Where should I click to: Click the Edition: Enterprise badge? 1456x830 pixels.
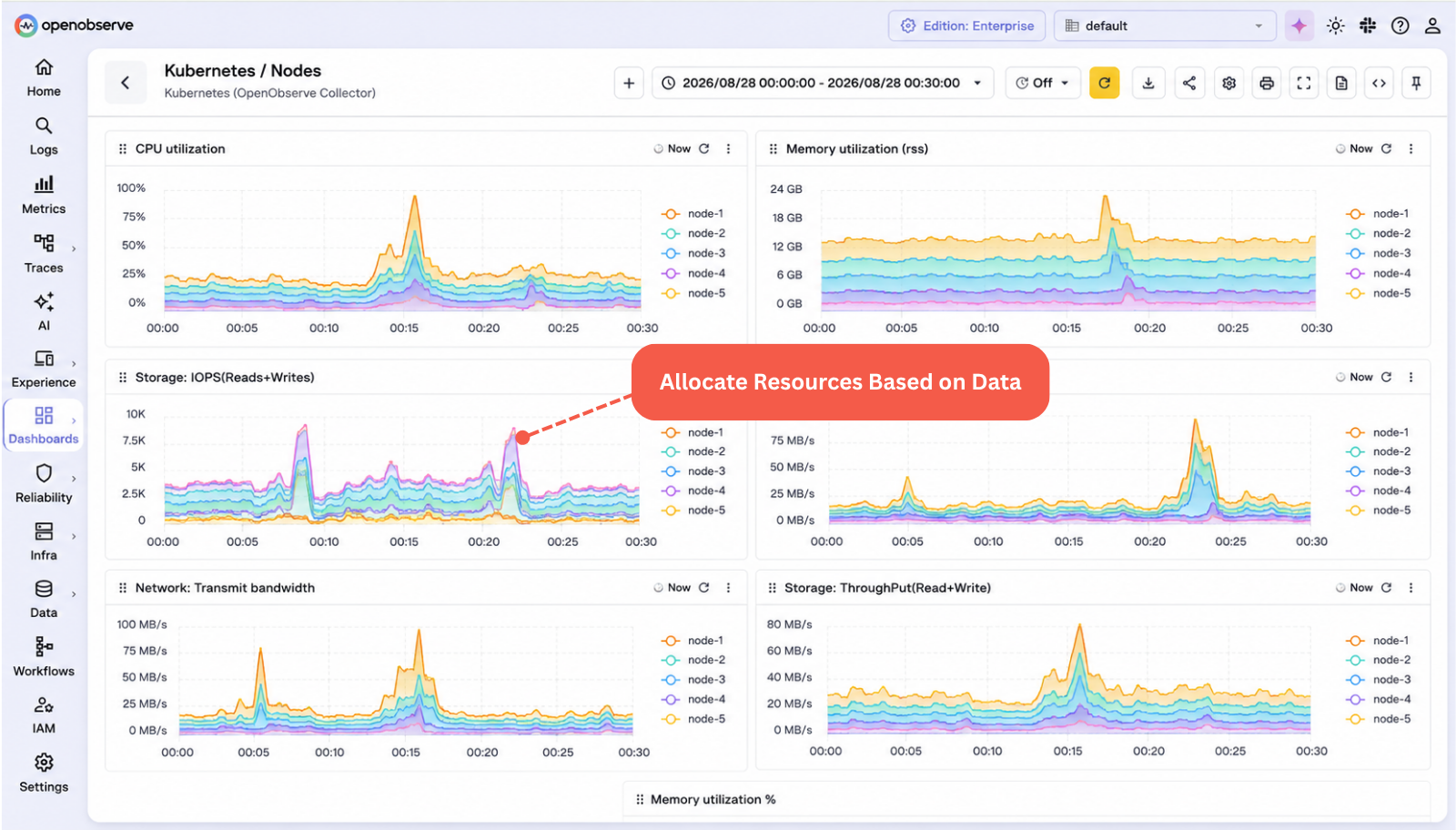click(967, 25)
